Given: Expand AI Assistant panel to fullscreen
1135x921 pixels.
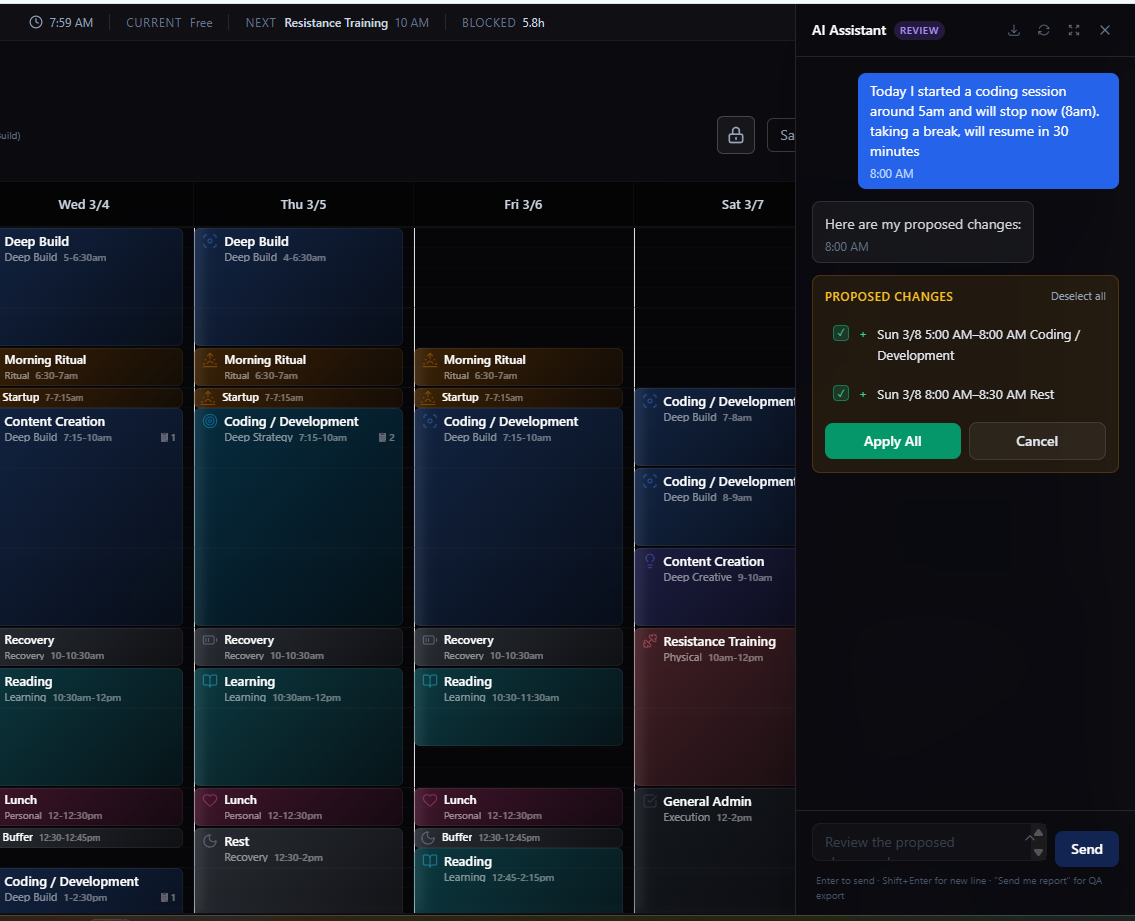Looking at the screenshot, I should [x=1074, y=30].
